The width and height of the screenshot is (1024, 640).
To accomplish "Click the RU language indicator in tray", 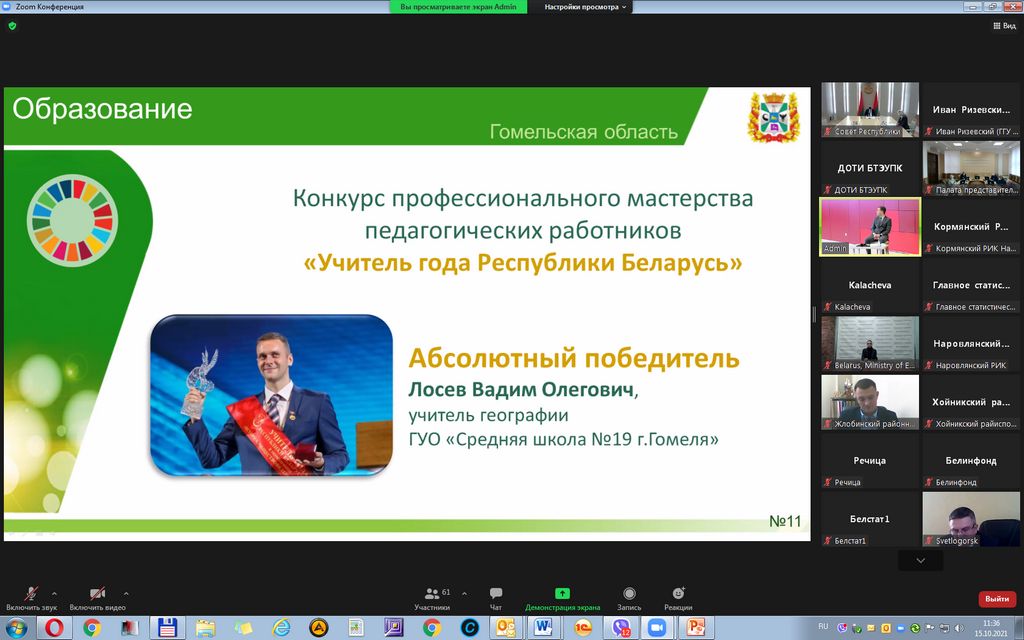I will pyautogui.click(x=823, y=626).
